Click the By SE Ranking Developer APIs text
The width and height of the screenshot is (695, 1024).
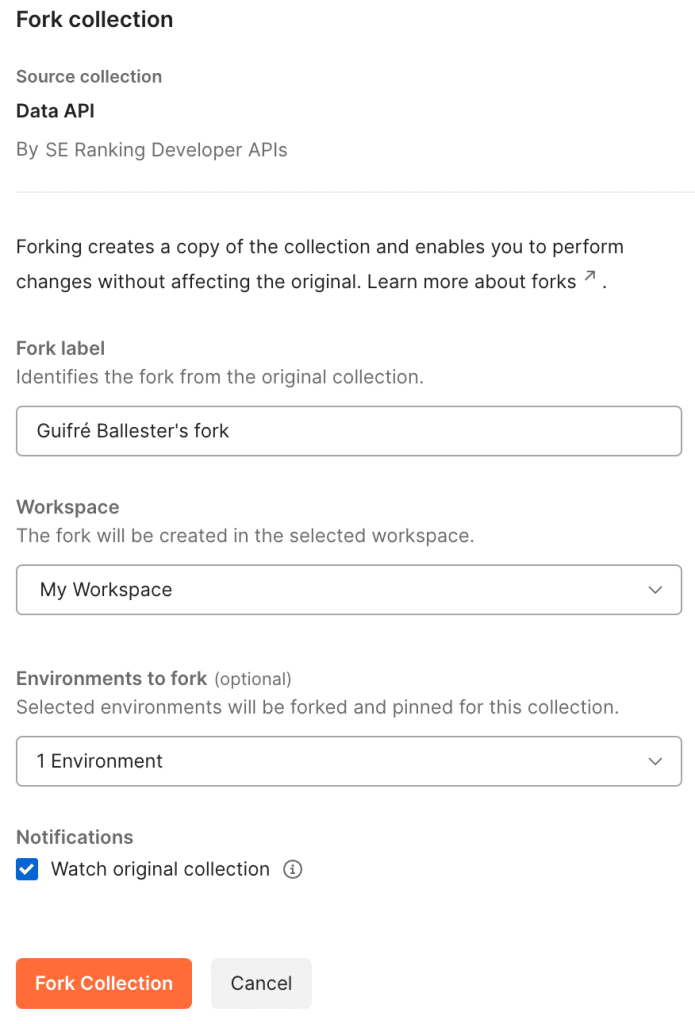pyautogui.click(x=152, y=150)
